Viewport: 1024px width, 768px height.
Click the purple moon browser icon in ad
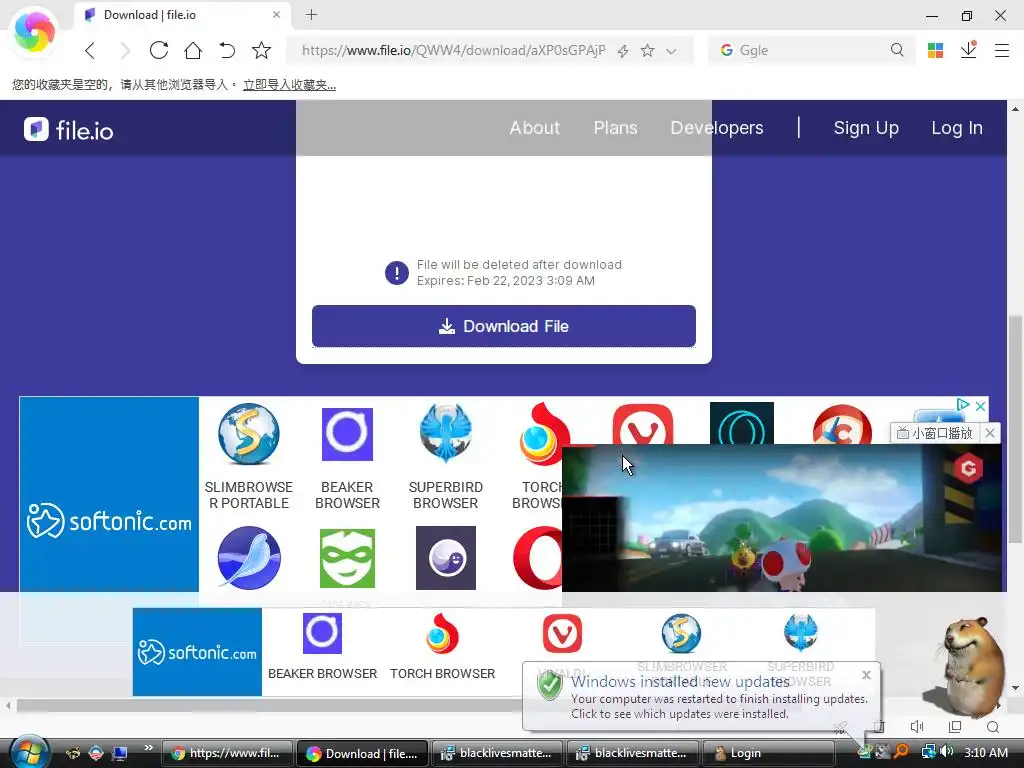tap(446, 558)
